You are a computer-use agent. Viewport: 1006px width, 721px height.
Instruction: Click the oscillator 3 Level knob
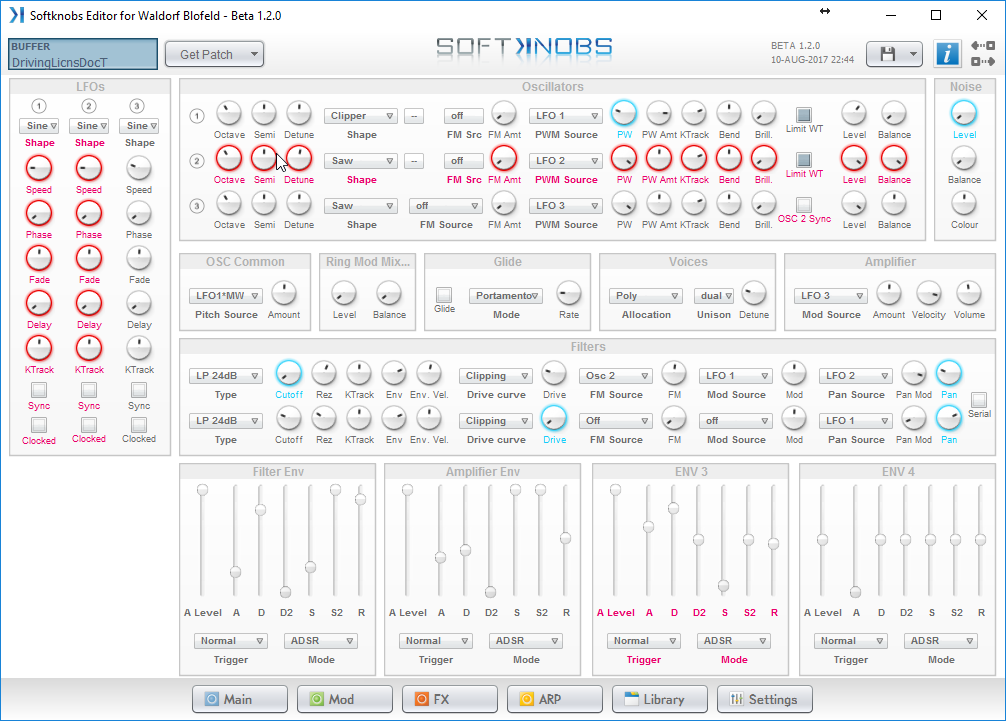click(854, 203)
